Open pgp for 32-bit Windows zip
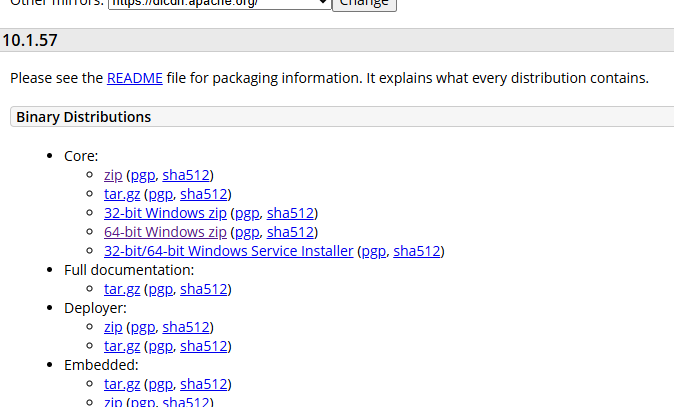Image resolution: width=674 pixels, height=407 pixels. pyautogui.click(x=247, y=213)
